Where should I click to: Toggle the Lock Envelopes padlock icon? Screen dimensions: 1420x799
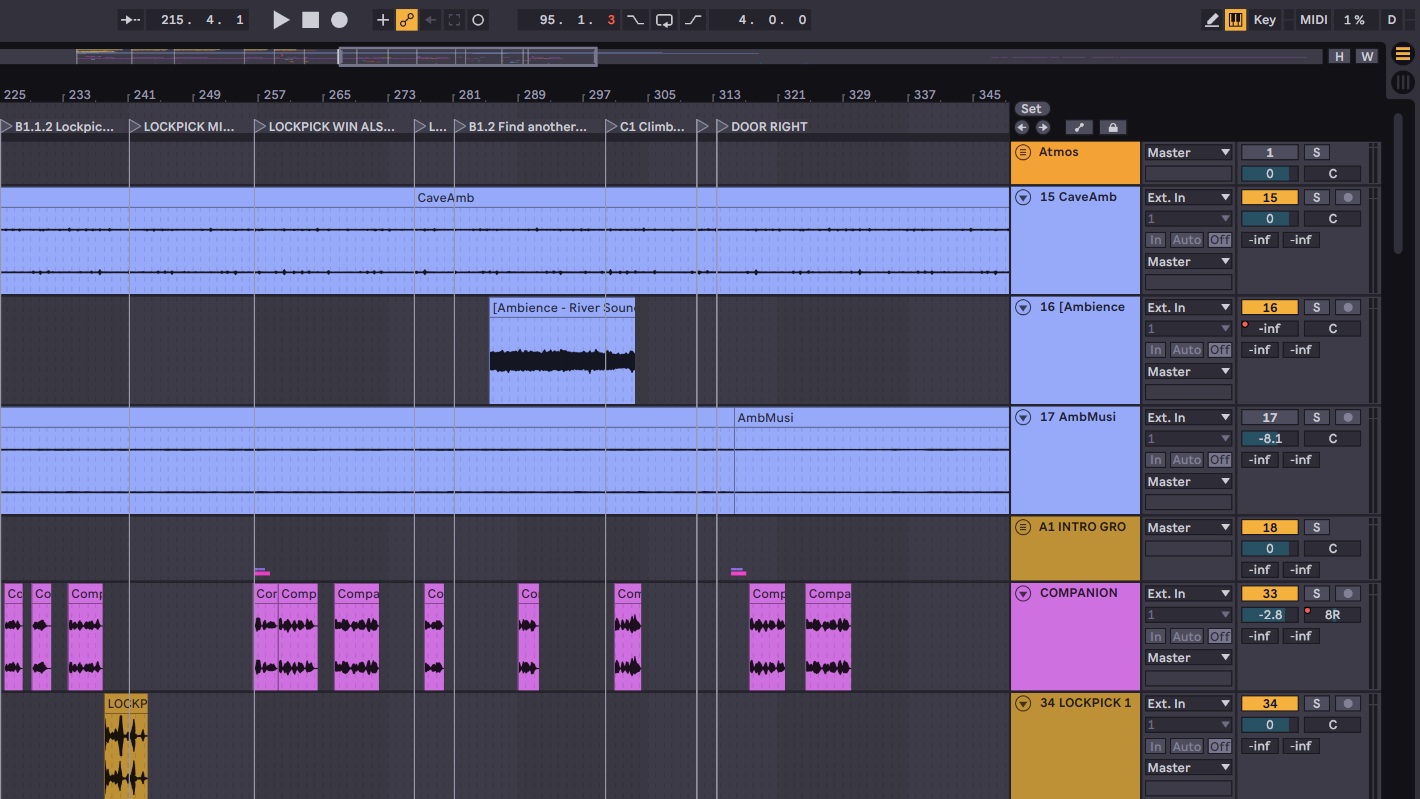[1112, 127]
